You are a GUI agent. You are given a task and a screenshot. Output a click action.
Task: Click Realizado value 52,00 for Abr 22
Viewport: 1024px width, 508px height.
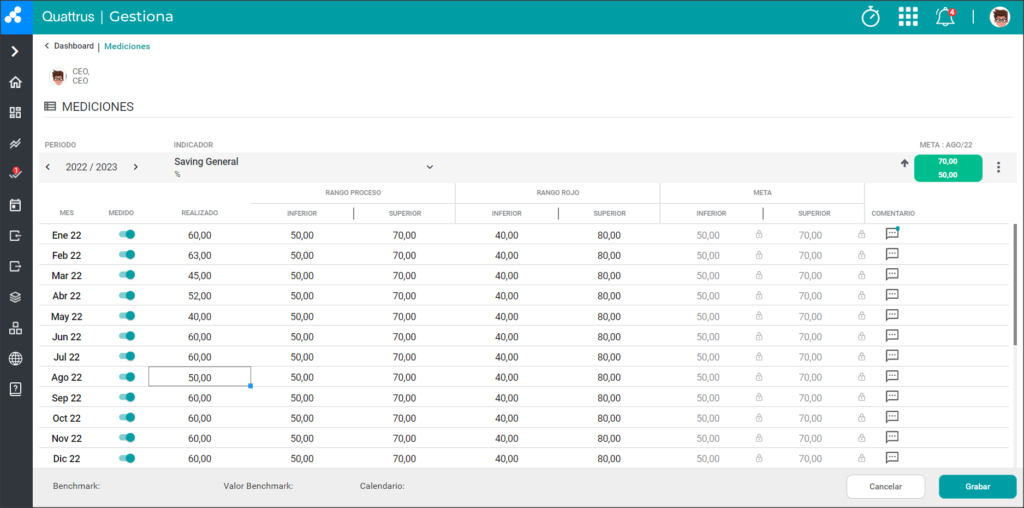tap(200, 296)
